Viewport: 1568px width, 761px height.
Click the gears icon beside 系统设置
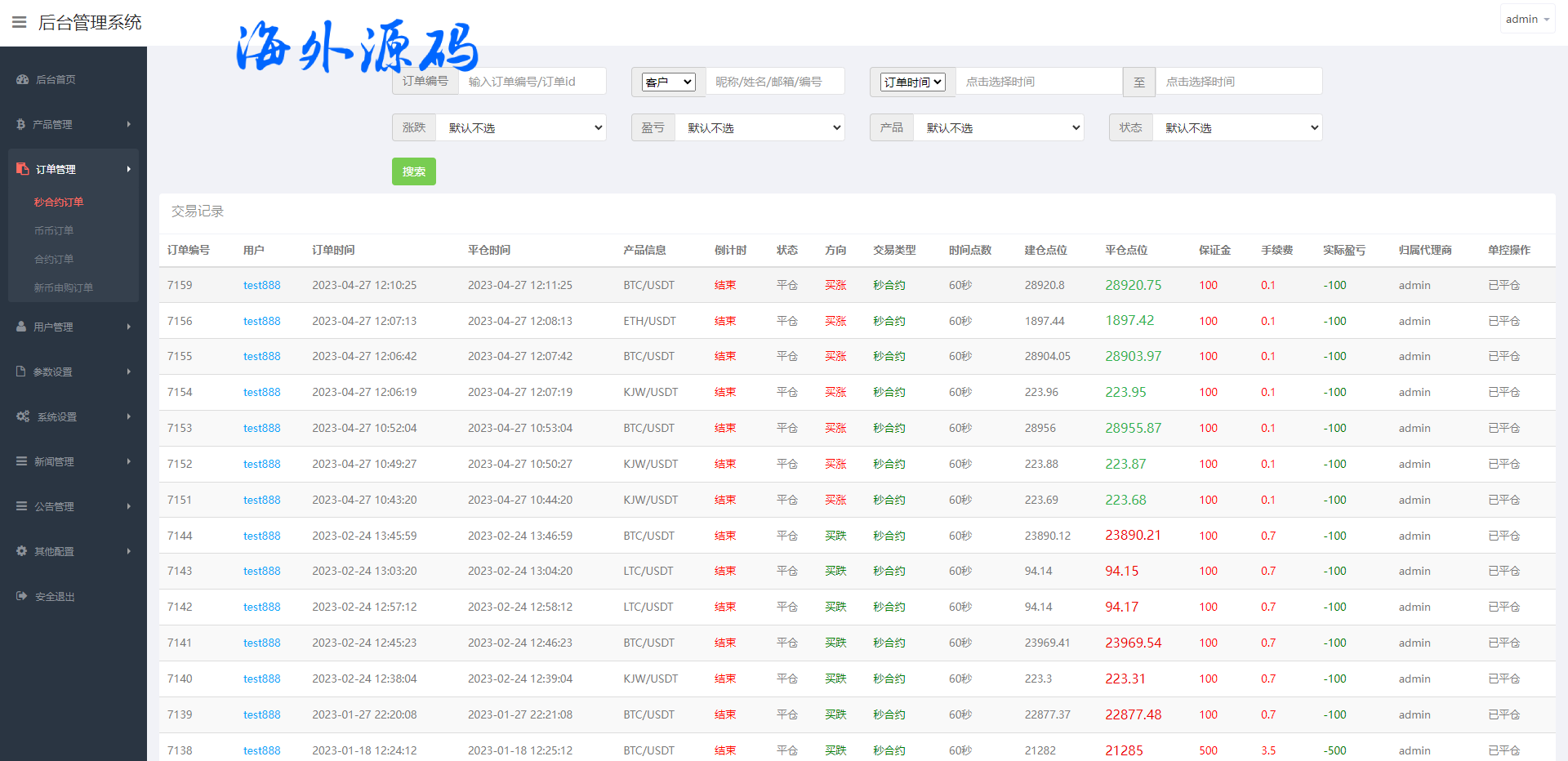(x=23, y=416)
